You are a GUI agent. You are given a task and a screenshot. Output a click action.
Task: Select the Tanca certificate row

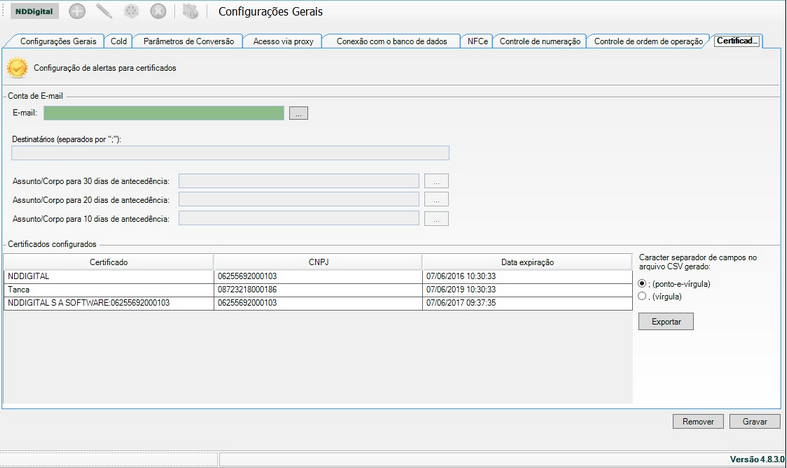pos(108,289)
